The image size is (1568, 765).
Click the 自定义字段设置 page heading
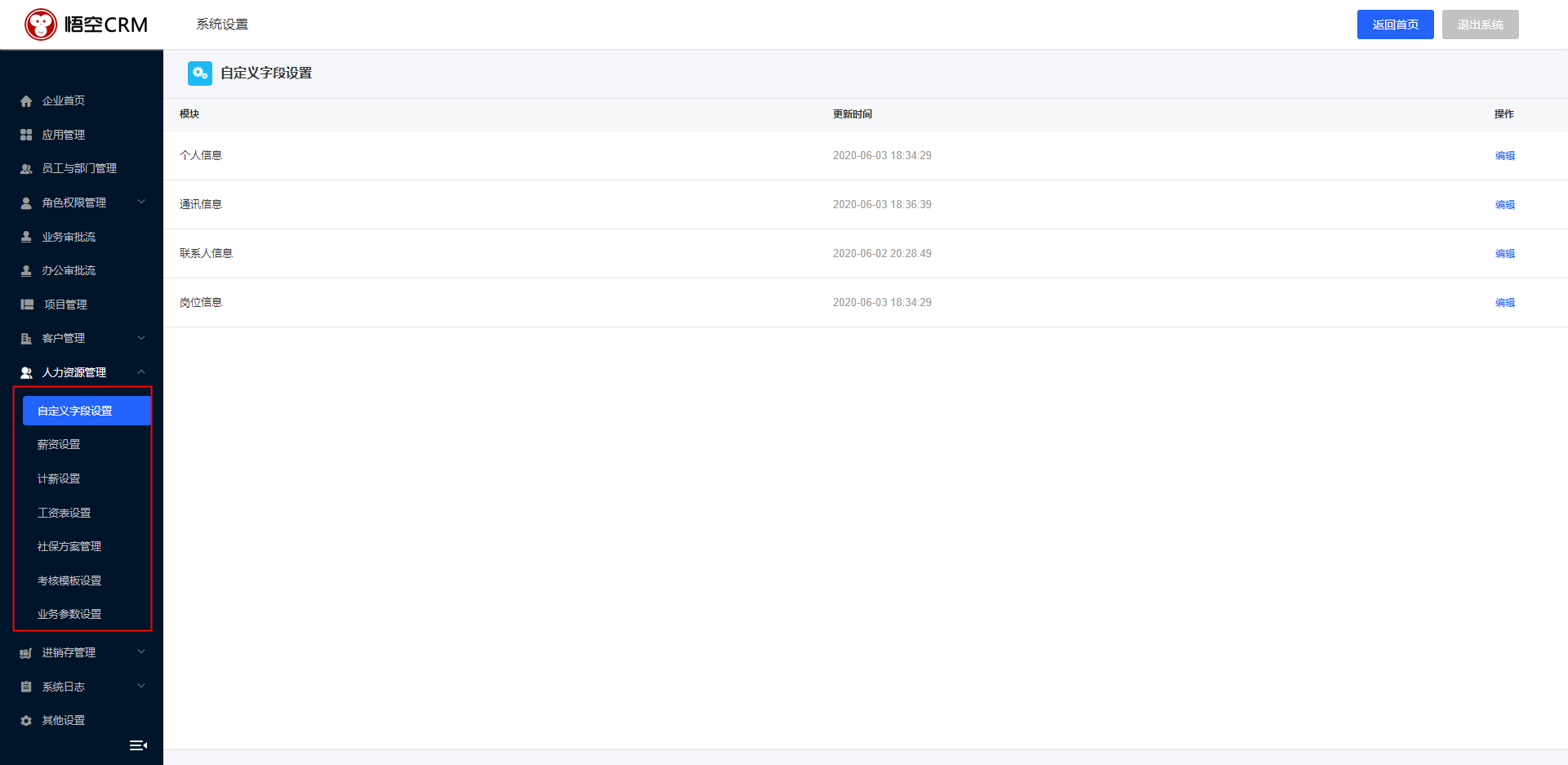(266, 73)
